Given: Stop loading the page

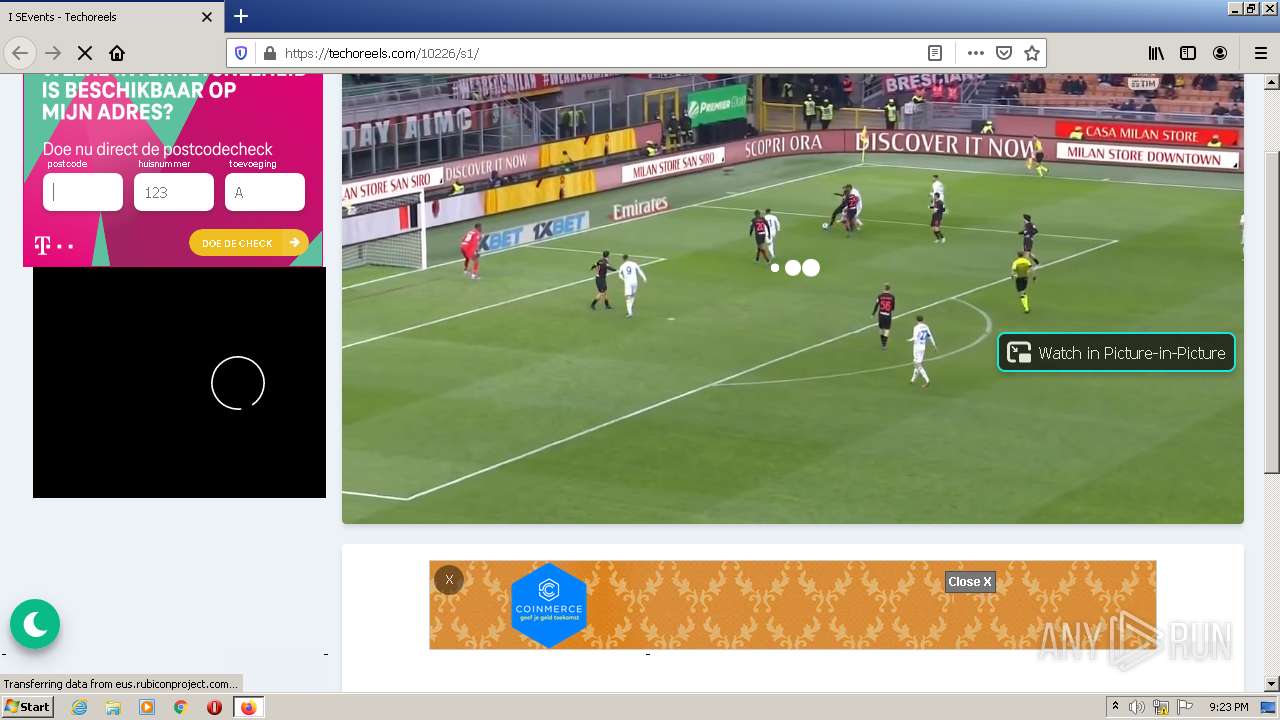Looking at the screenshot, I should pyautogui.click(x=85, y=53).
